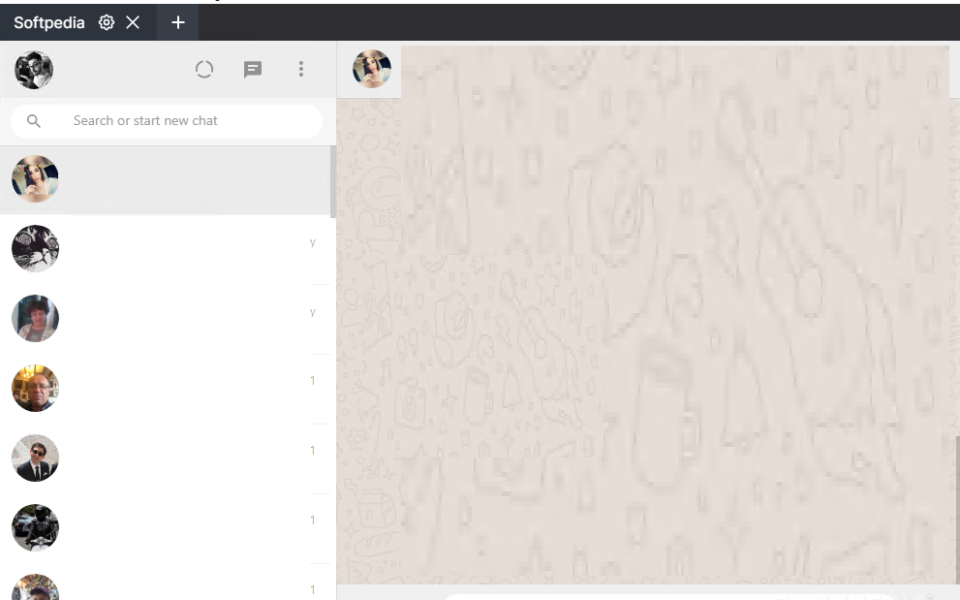This screenshot has height=600, width=960.
Task: Open the three-dot menu in sidebar header
Action: (x=301, y=69)
